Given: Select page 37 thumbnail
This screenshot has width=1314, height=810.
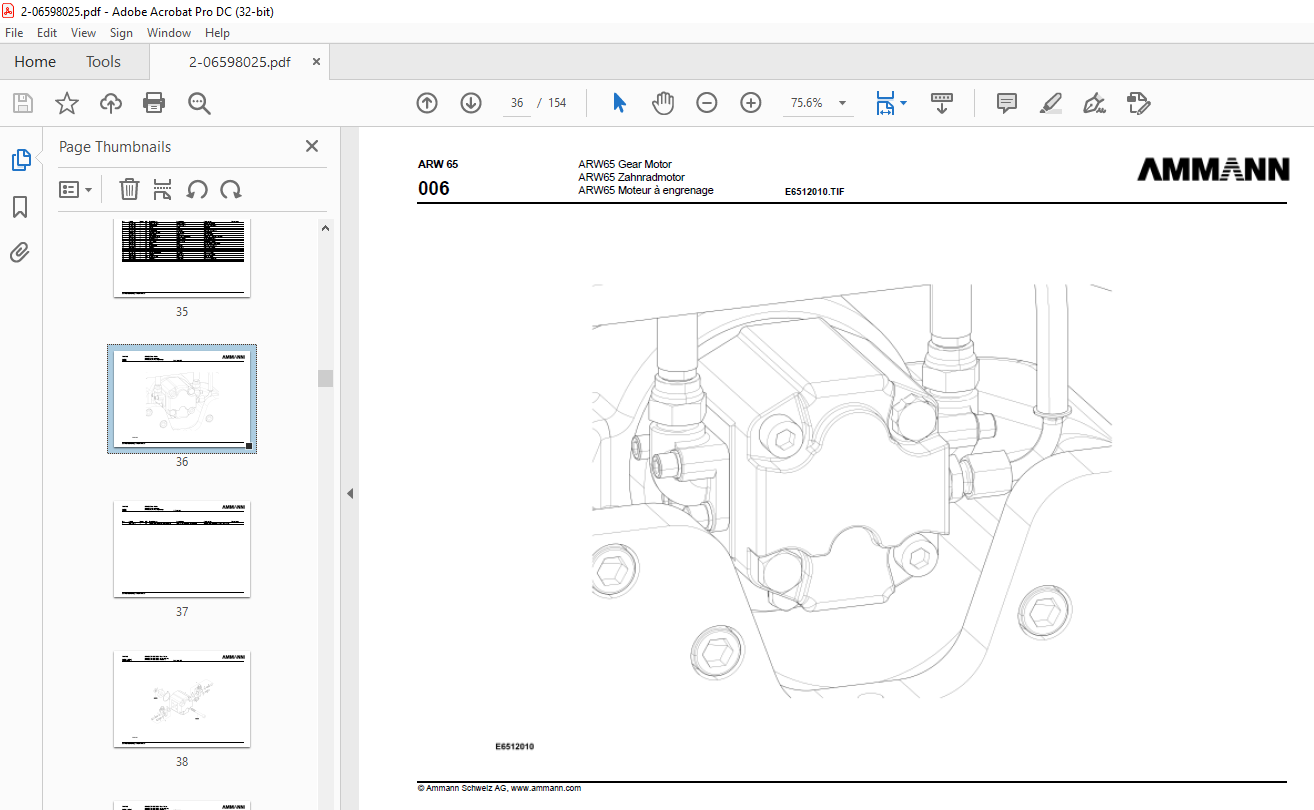Looking at the screenshot, I should pos(182,549).
